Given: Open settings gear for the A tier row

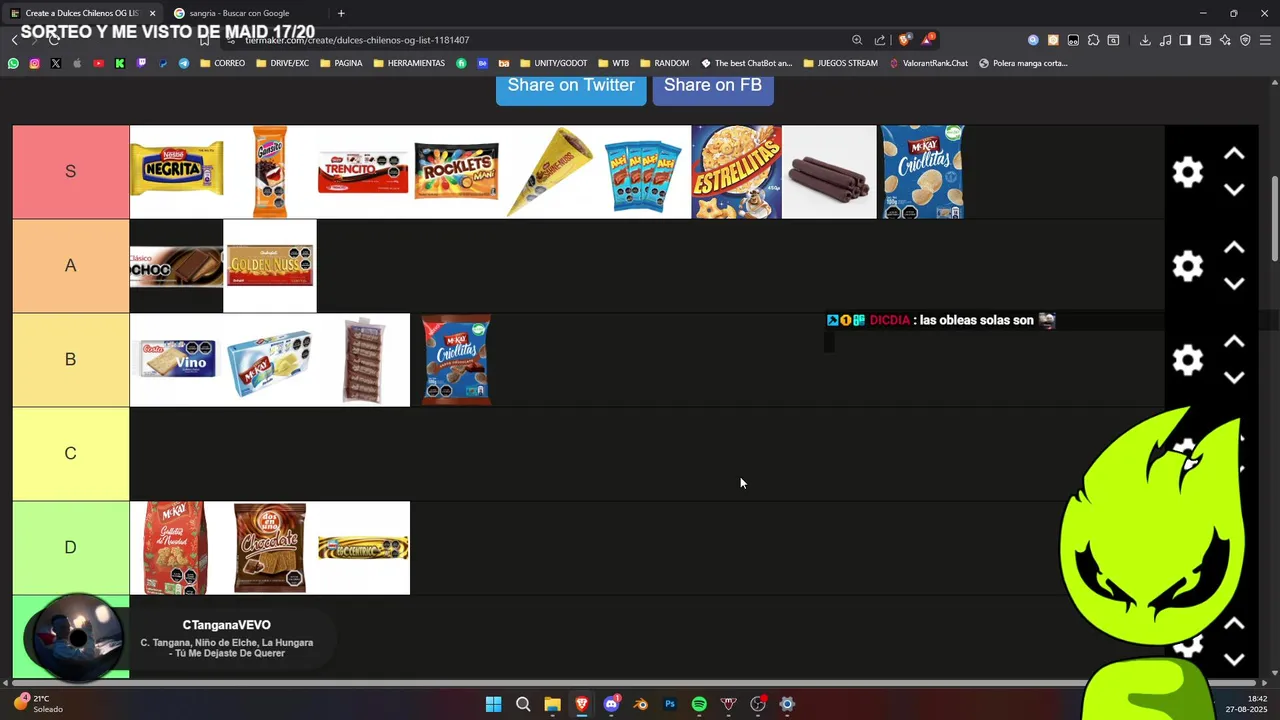Looking at the screenshot, I should pos(1187,266).
